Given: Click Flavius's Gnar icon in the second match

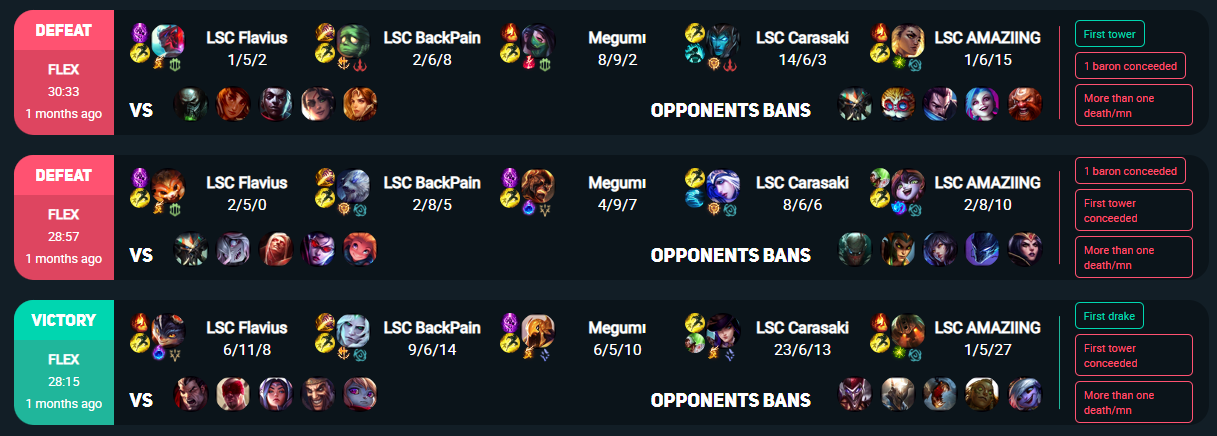Looking at the screenshot, I should [169, 186].
